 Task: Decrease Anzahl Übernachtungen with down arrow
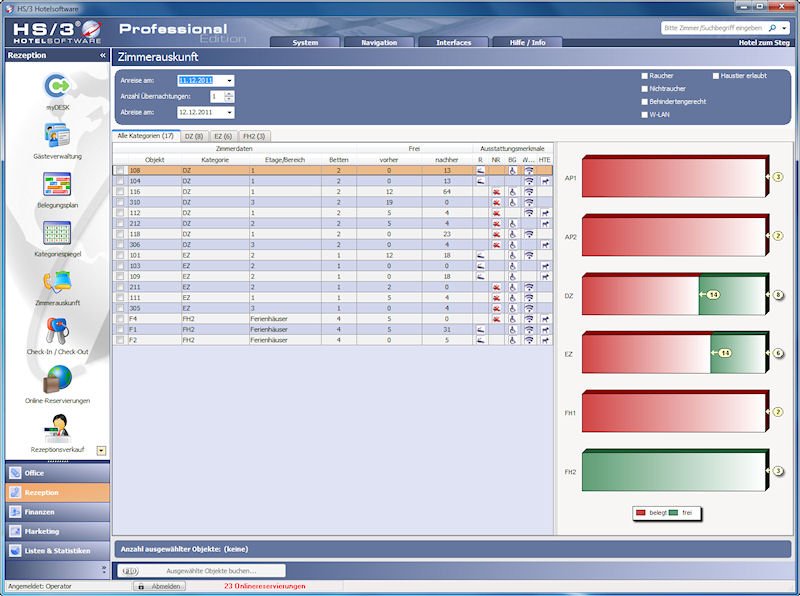pos(229,99)
